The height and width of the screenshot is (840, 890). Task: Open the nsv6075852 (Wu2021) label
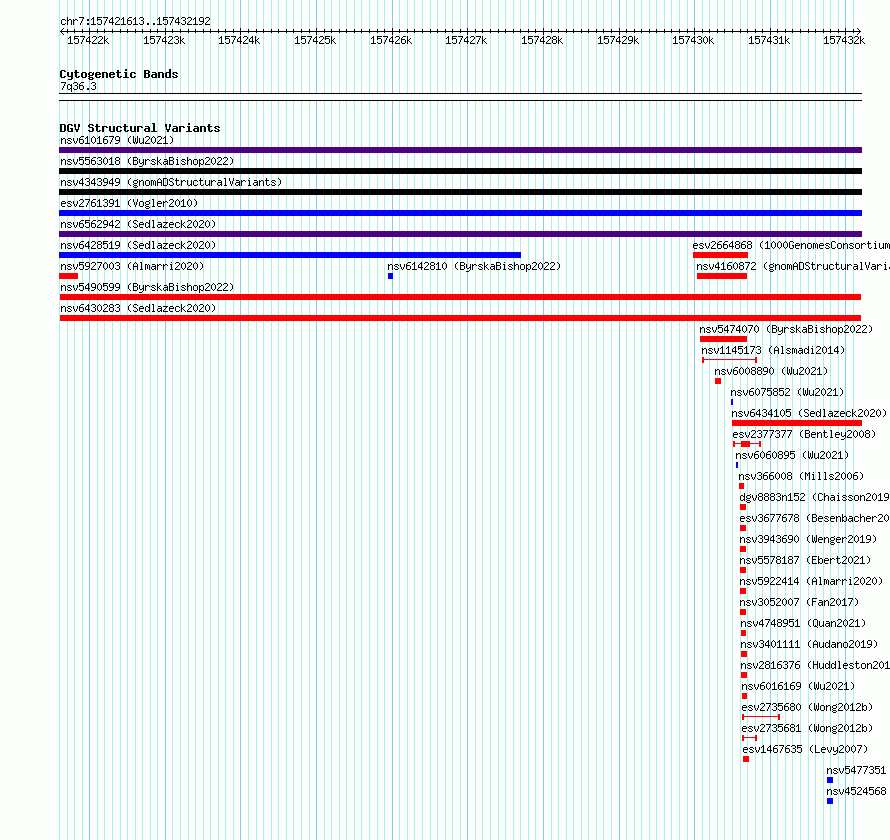[x=787, y=392]
